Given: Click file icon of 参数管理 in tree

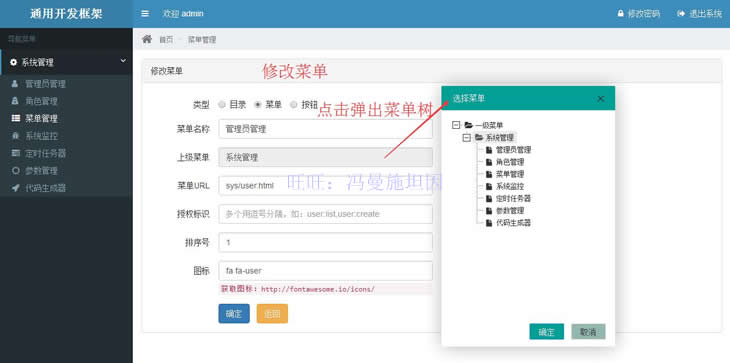Looking at the screenshot, I should tap(489, 210).
